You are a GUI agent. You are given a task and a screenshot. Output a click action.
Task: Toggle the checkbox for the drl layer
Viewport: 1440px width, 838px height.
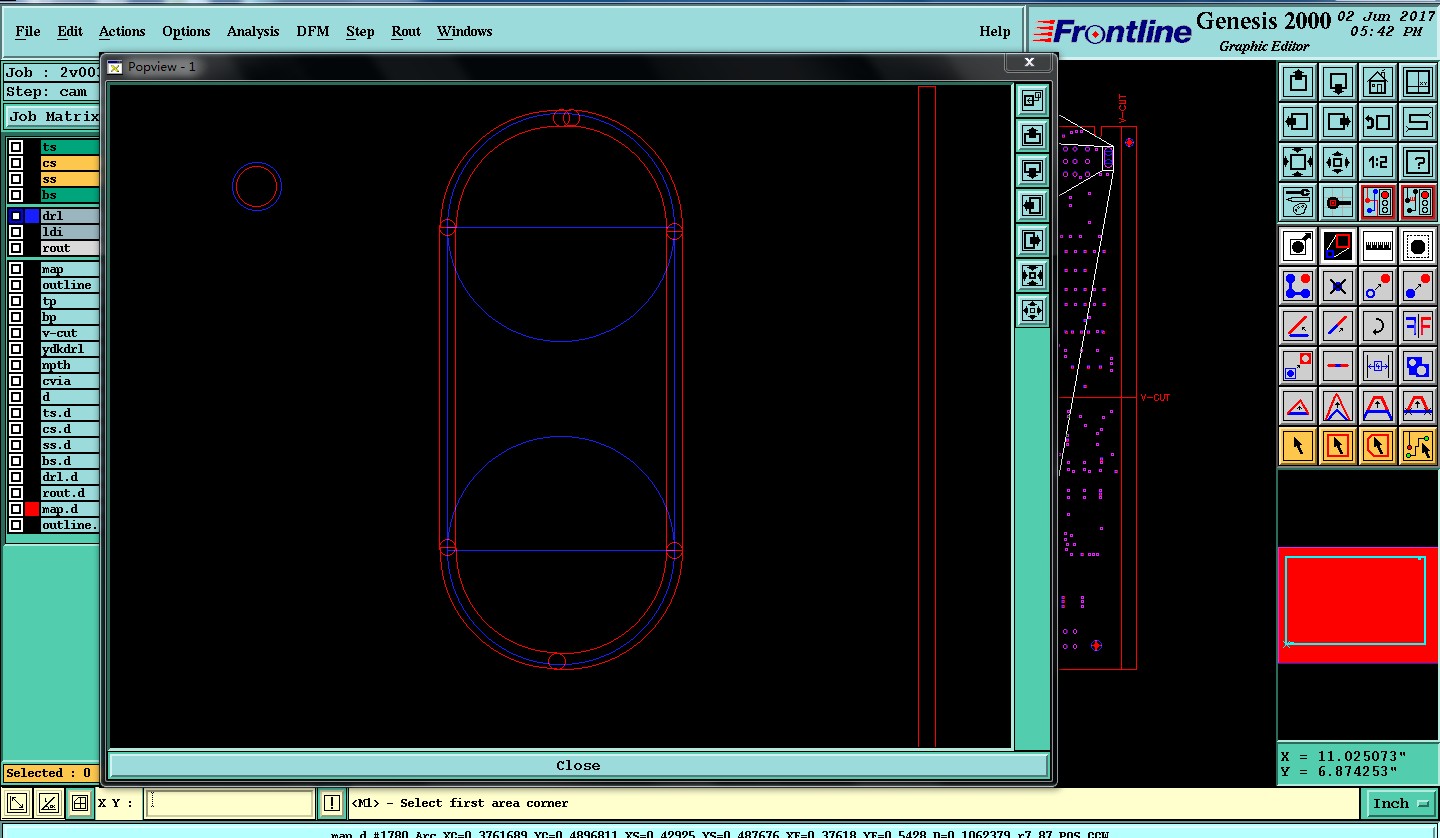click(x=16, y=216)
